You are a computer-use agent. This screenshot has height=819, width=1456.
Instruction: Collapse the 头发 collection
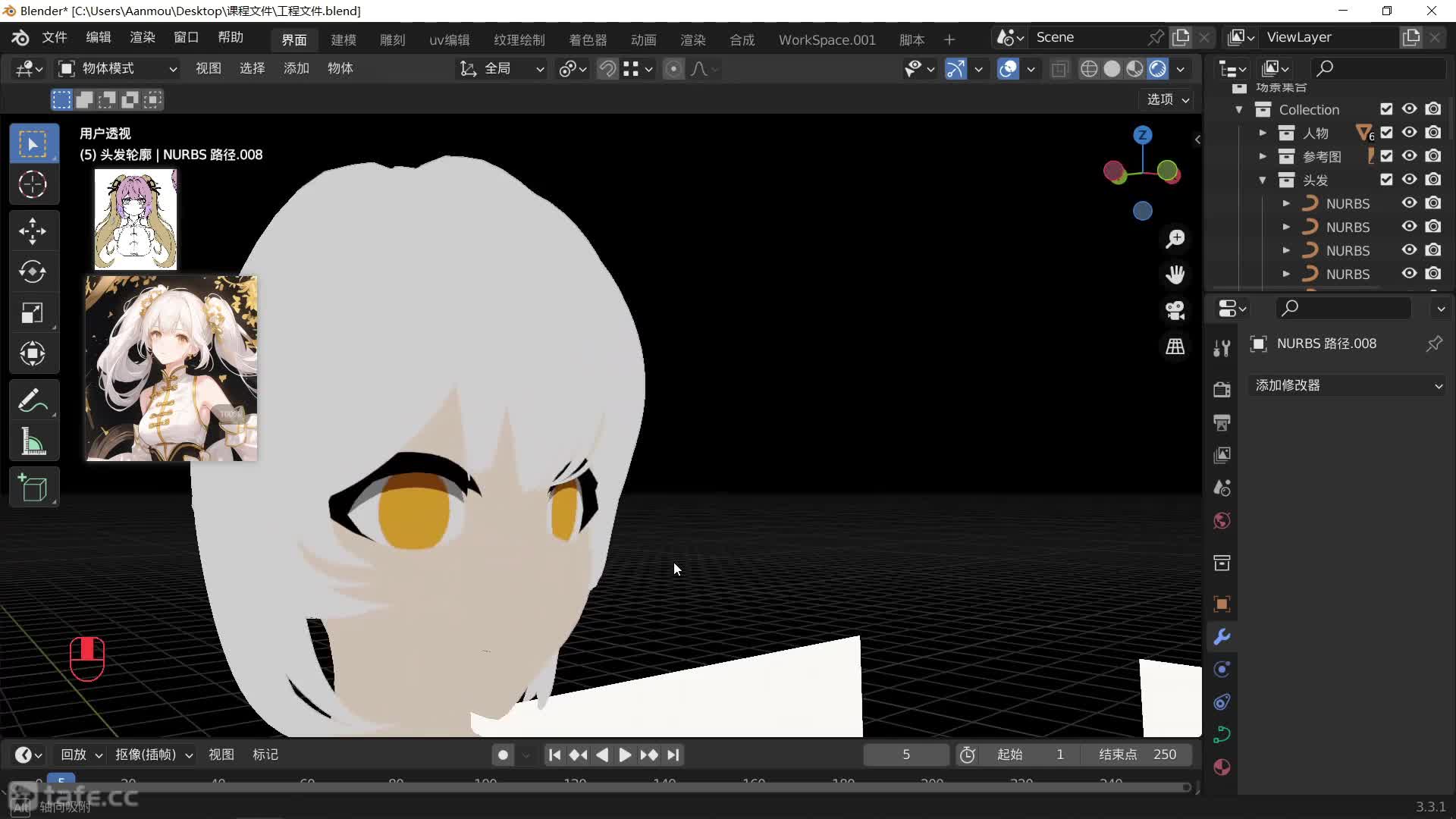tap(1263, 180)
